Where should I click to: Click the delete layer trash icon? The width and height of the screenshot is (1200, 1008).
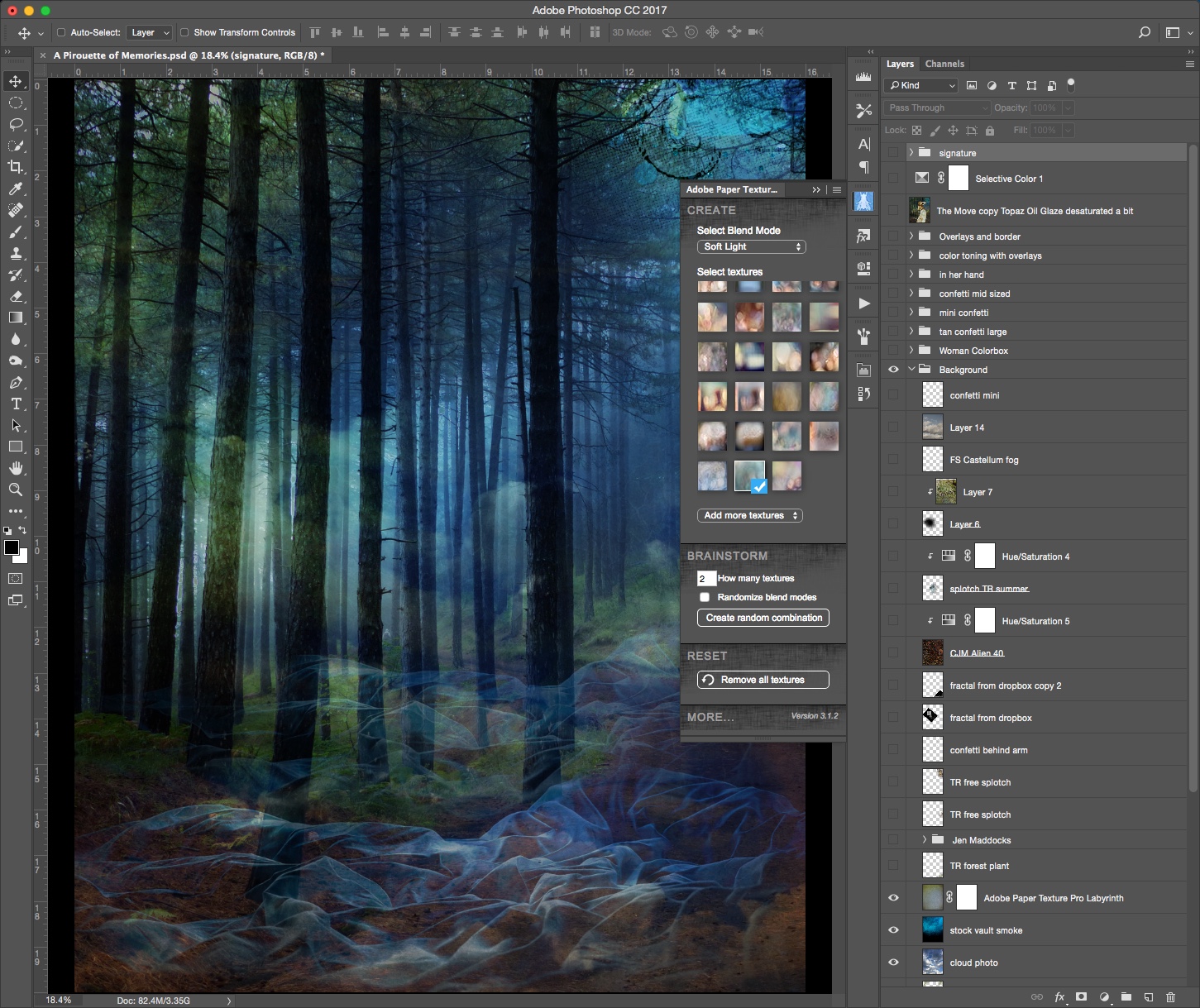(x=1170, y=997)
